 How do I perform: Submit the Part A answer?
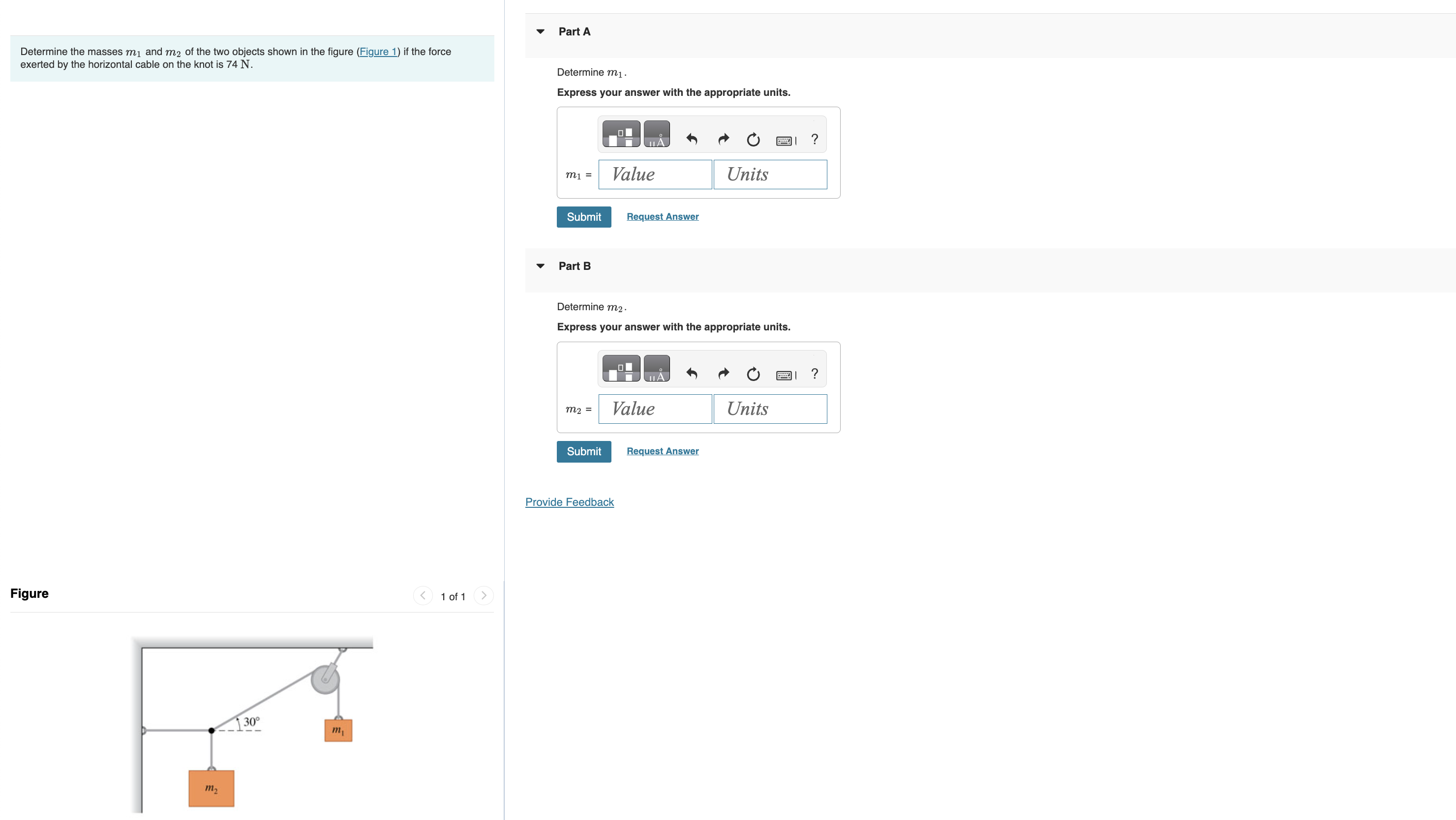click(x=583, y=217)
